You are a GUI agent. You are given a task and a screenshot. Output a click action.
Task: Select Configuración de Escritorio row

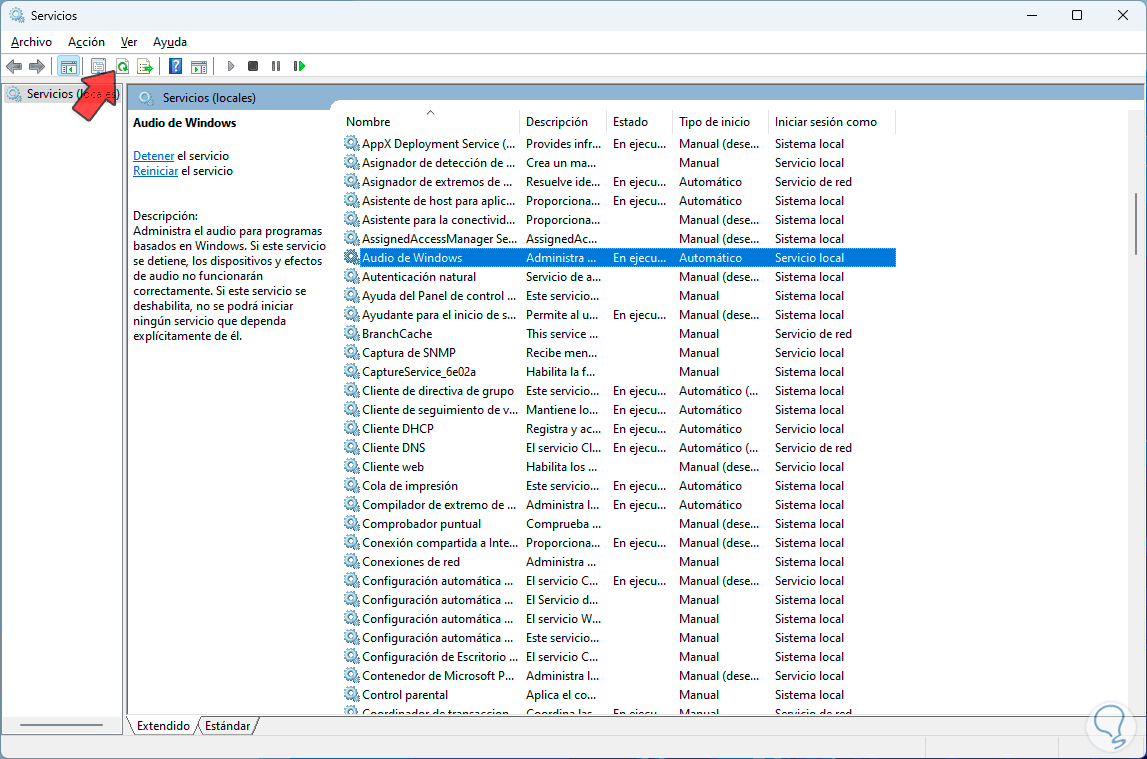coord(619,657)
